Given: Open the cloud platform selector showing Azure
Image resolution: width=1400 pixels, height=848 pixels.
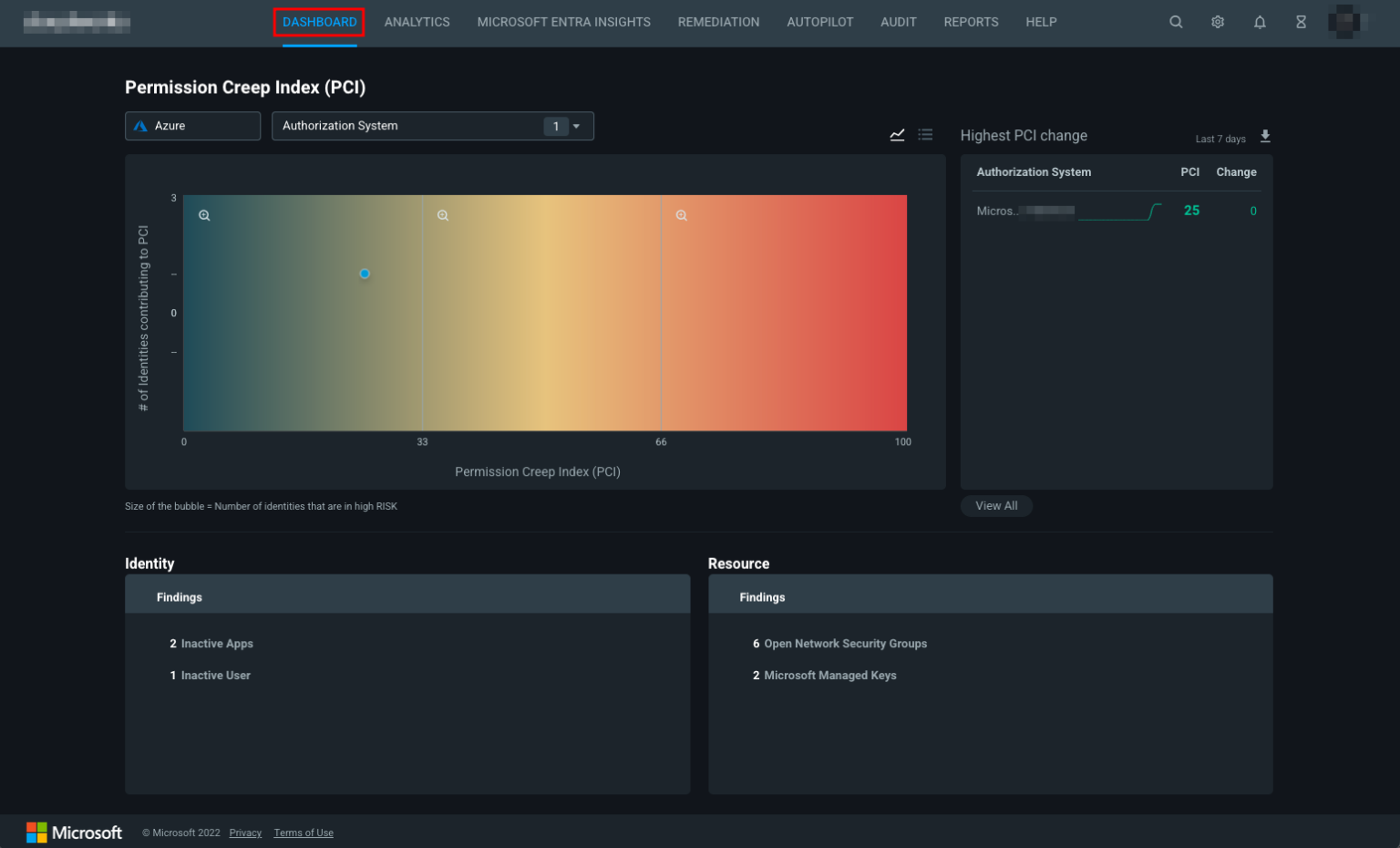Looking at the screenshot, I should click(192, 126).
